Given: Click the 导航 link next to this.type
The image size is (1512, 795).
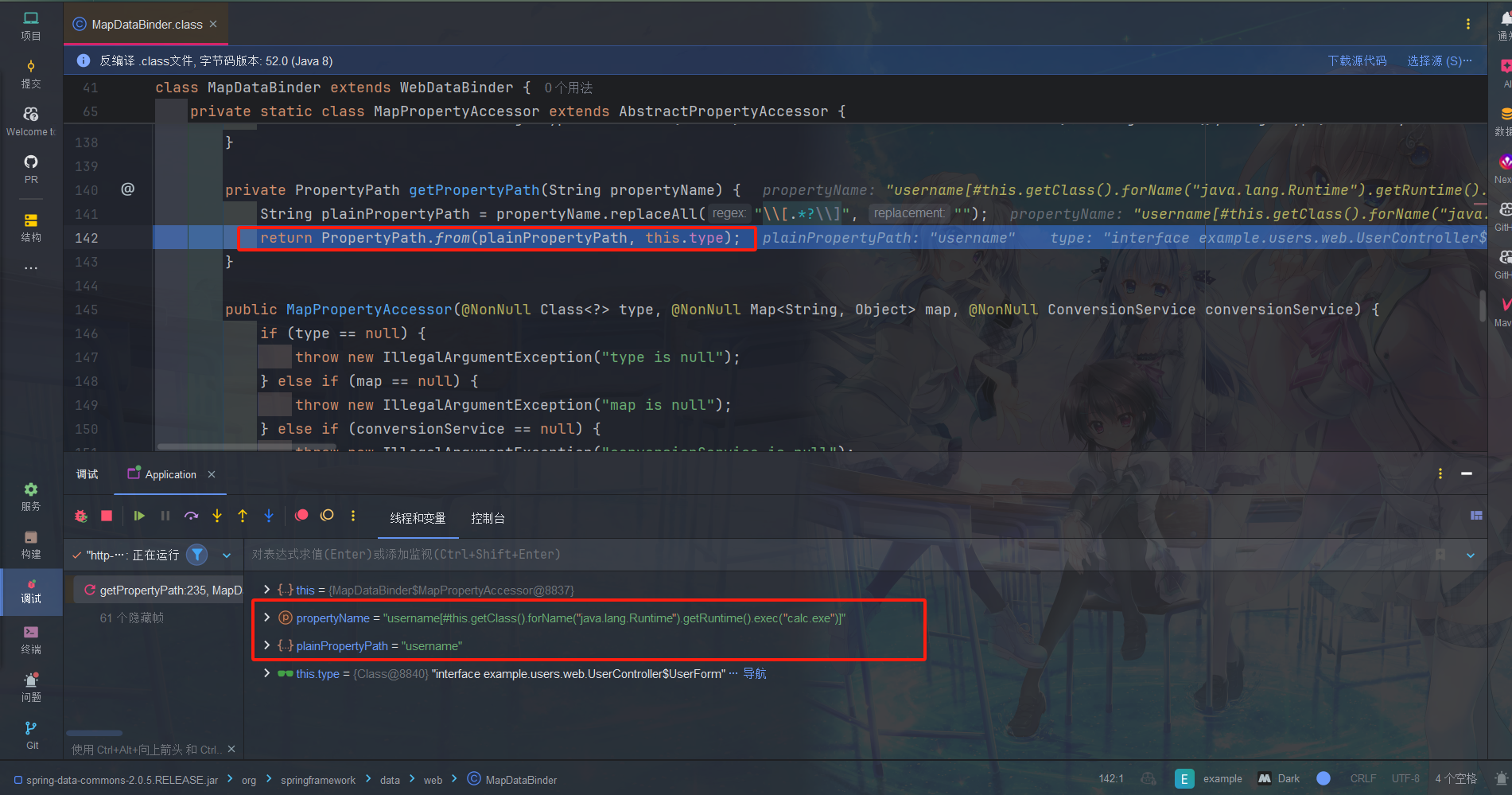Looking at the screenshot, I should (754, 674).
